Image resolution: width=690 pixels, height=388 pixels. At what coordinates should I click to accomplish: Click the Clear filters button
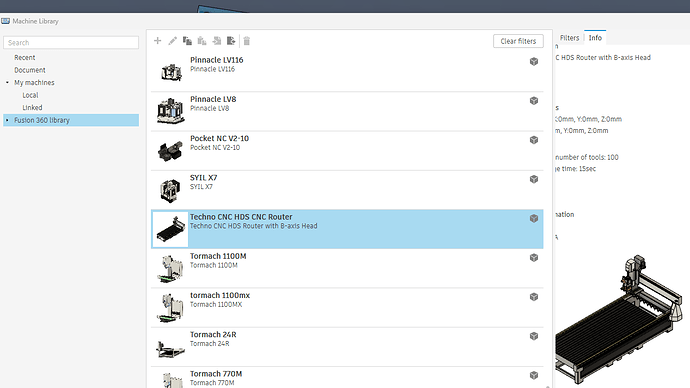518,41
